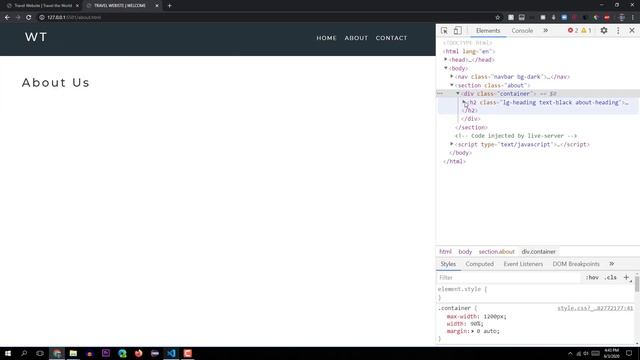Collapse the section class about node
The width and height of the screenshot is (640, 360).
click(x=452, y=85)
